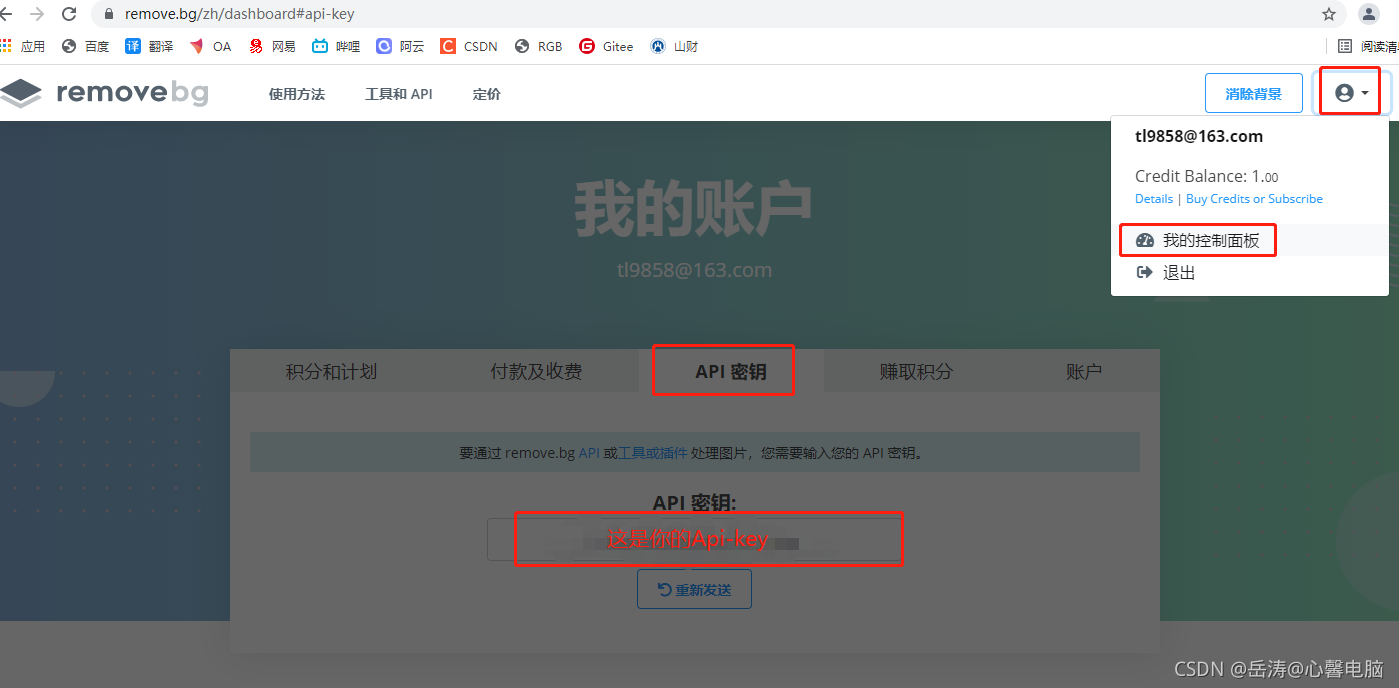Click the 消除背景 button
Screen dimensions: 1399x688
point(1254,93)
